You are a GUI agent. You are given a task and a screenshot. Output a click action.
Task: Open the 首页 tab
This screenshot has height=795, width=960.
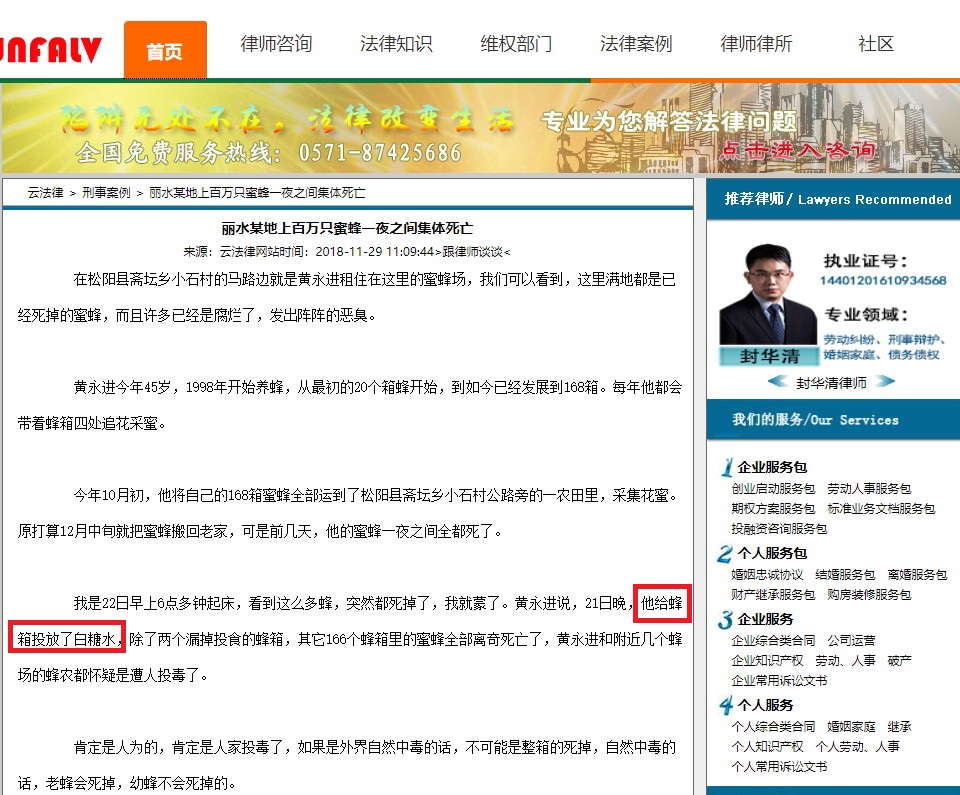(165, 50)
